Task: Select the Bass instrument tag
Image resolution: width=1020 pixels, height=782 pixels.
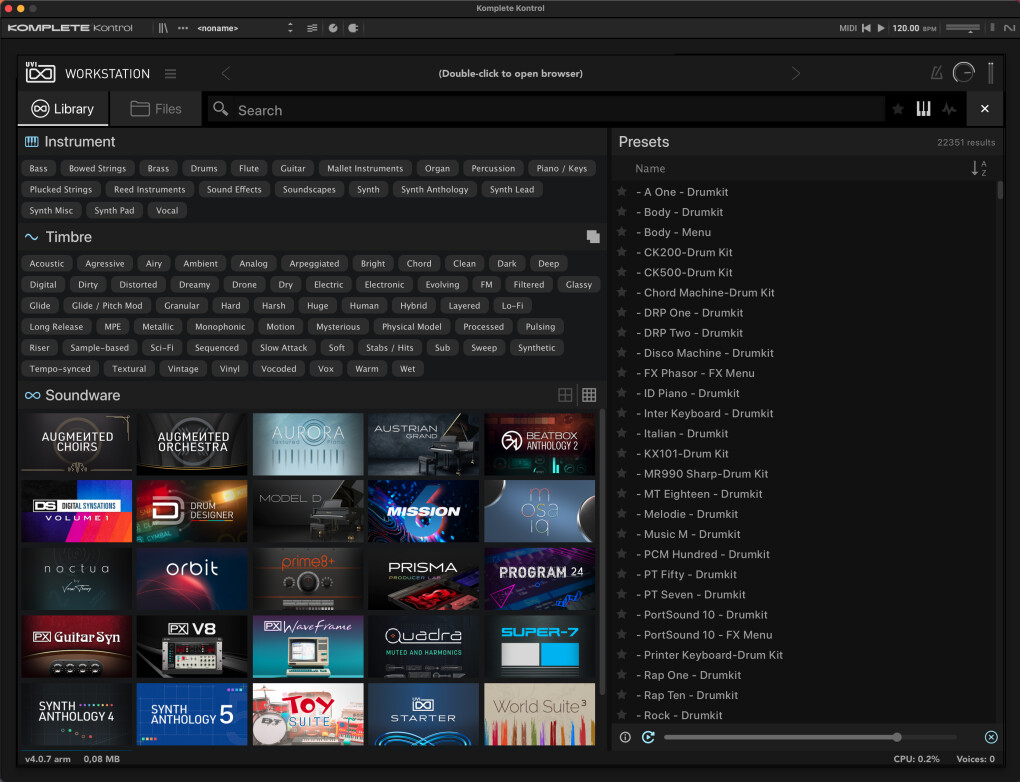Action: 38,169
